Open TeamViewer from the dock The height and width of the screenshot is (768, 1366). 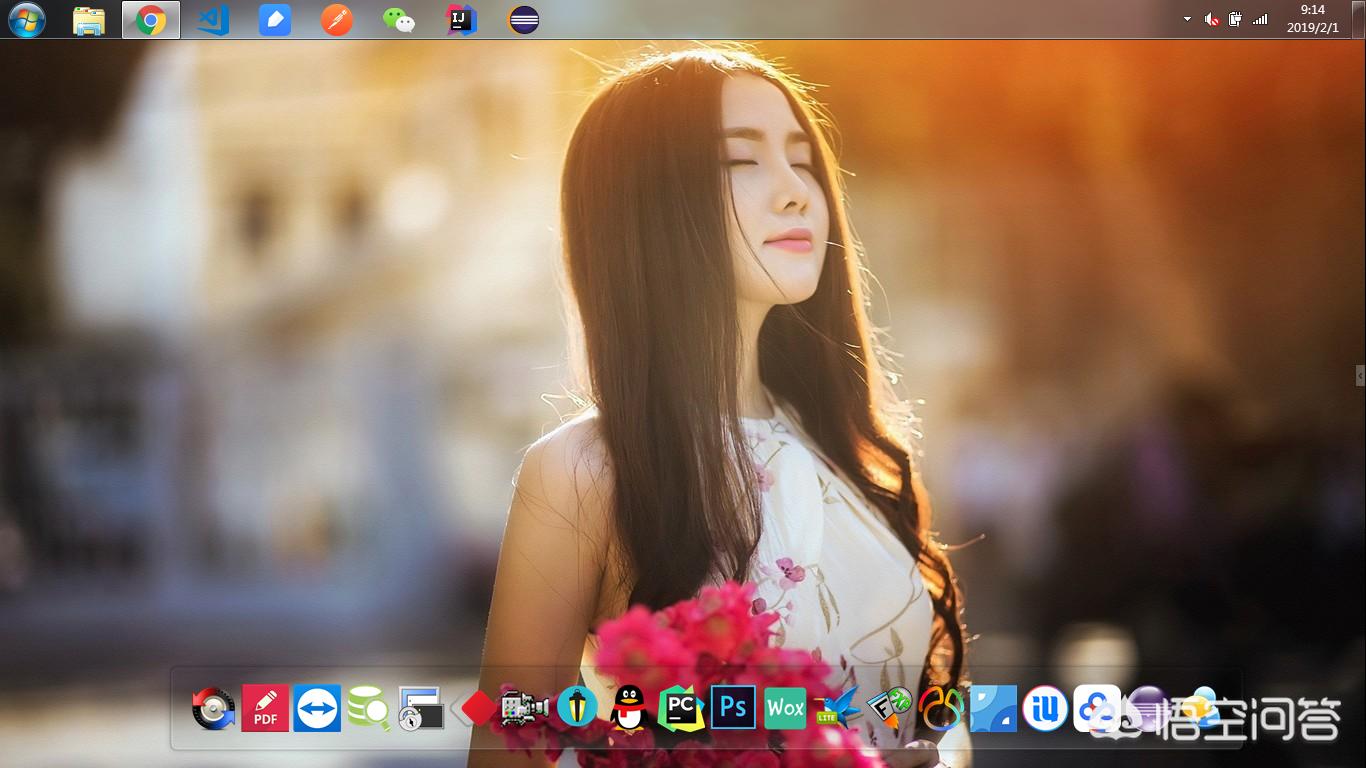pos(317,708)
